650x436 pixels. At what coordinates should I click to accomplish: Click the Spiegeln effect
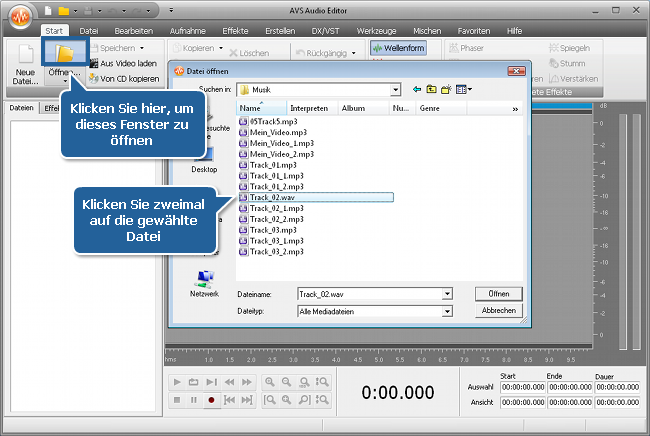pyautogui.click(x=569, y=48)
